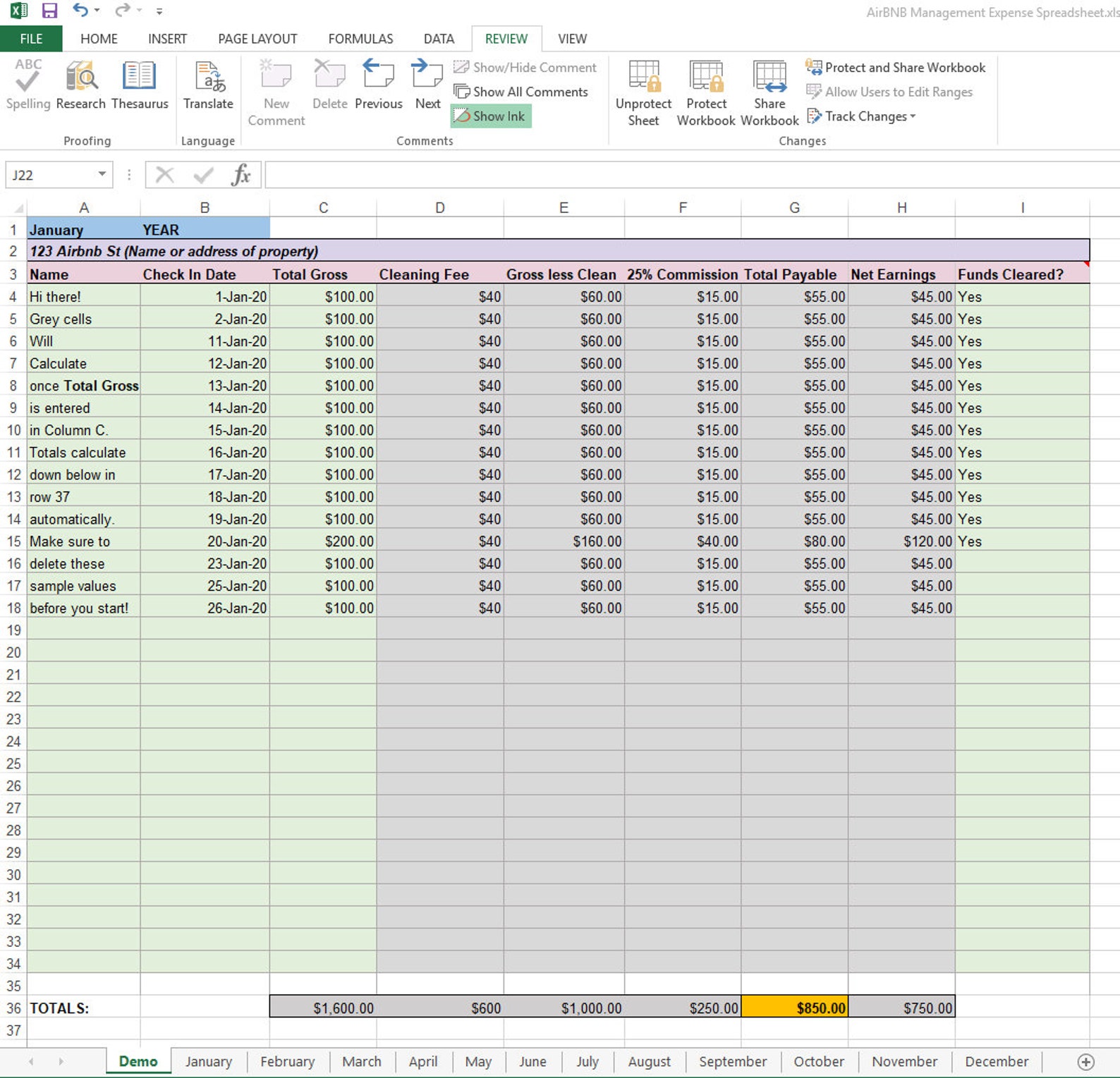
Task: Add a New Comment
Action: click(276, 92)
